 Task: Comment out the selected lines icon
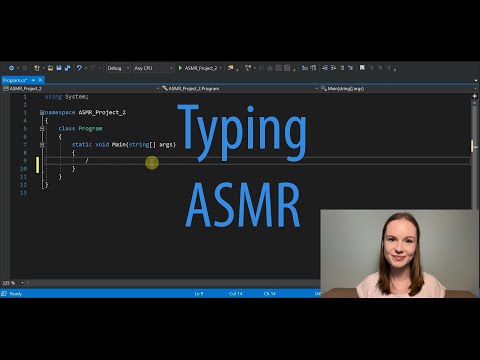[342, 68]
